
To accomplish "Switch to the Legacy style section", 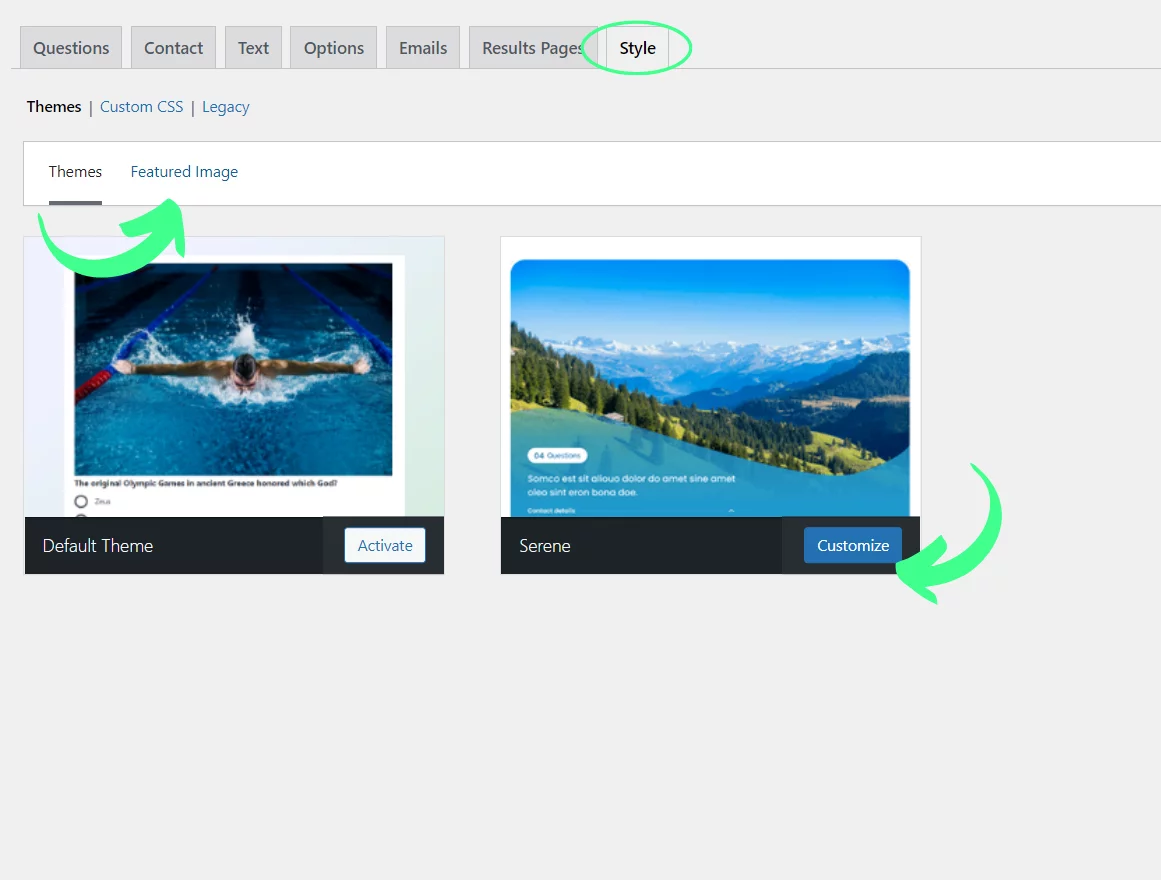I will click(x=225, y=107).
